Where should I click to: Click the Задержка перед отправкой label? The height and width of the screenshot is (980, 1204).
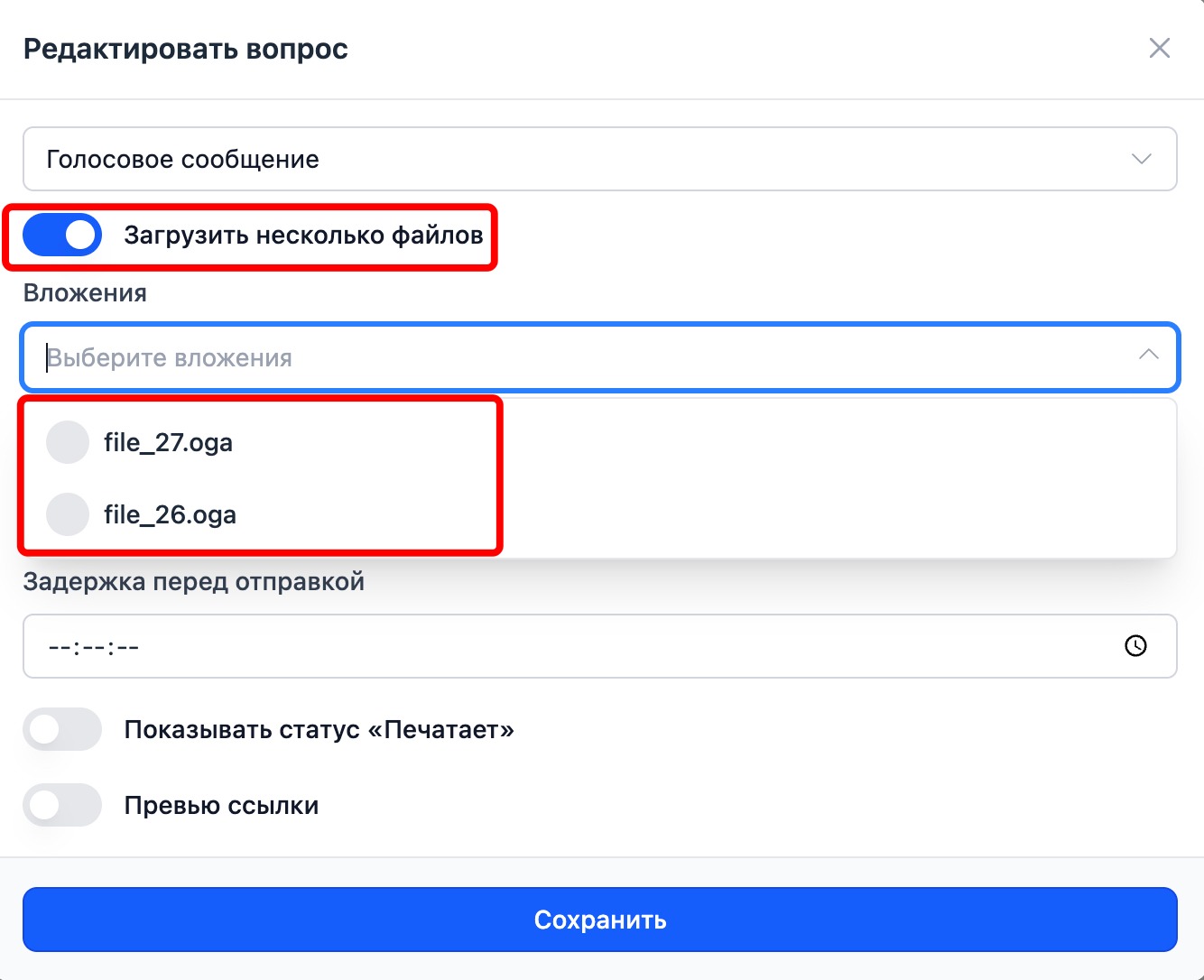tap(194, 582)
